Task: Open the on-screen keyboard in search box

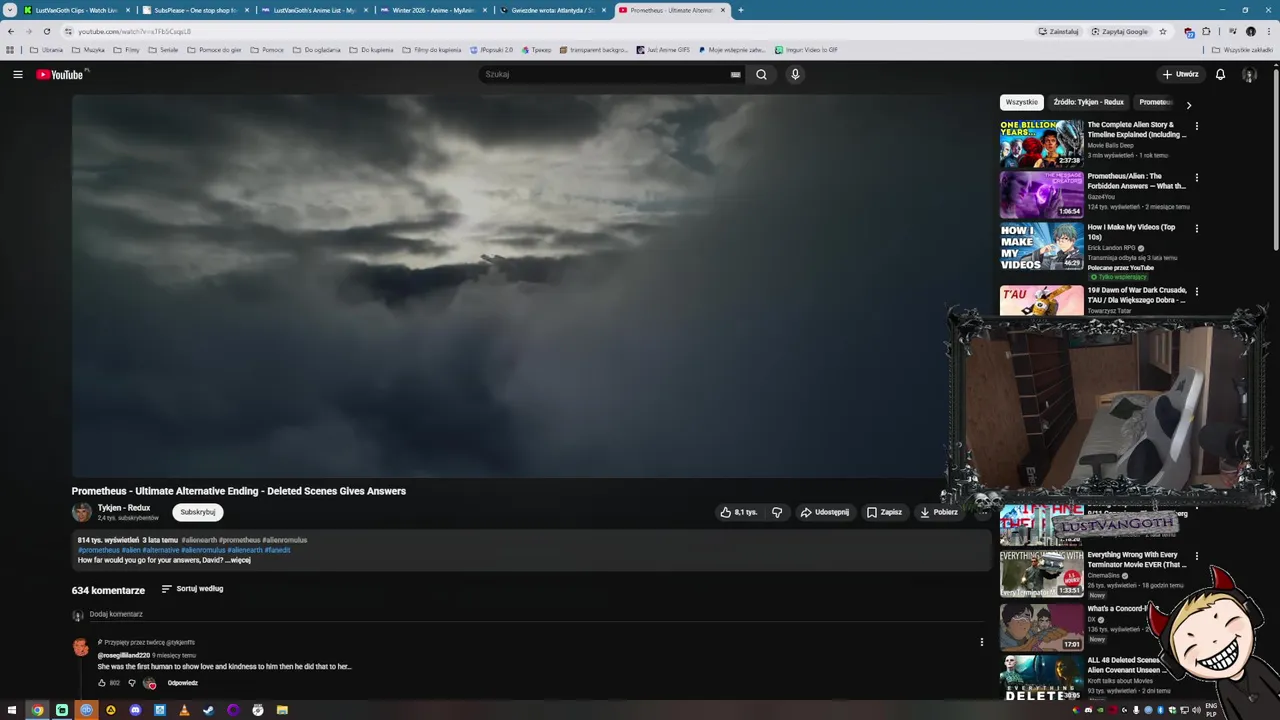Action: pyautogui.click(x=736, y=74)
